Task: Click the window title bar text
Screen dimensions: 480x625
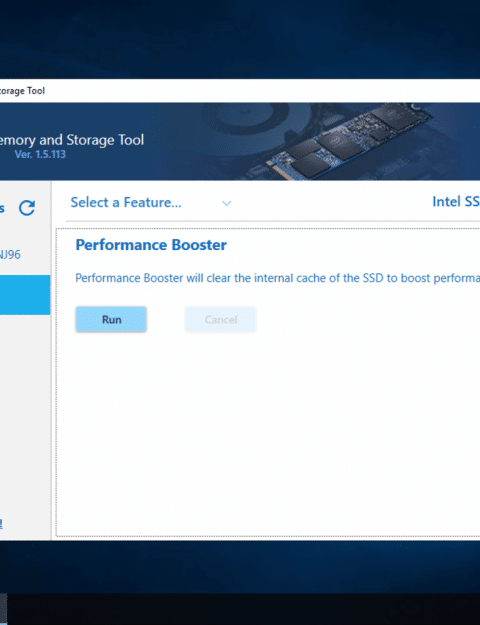Action: [22, 91]
